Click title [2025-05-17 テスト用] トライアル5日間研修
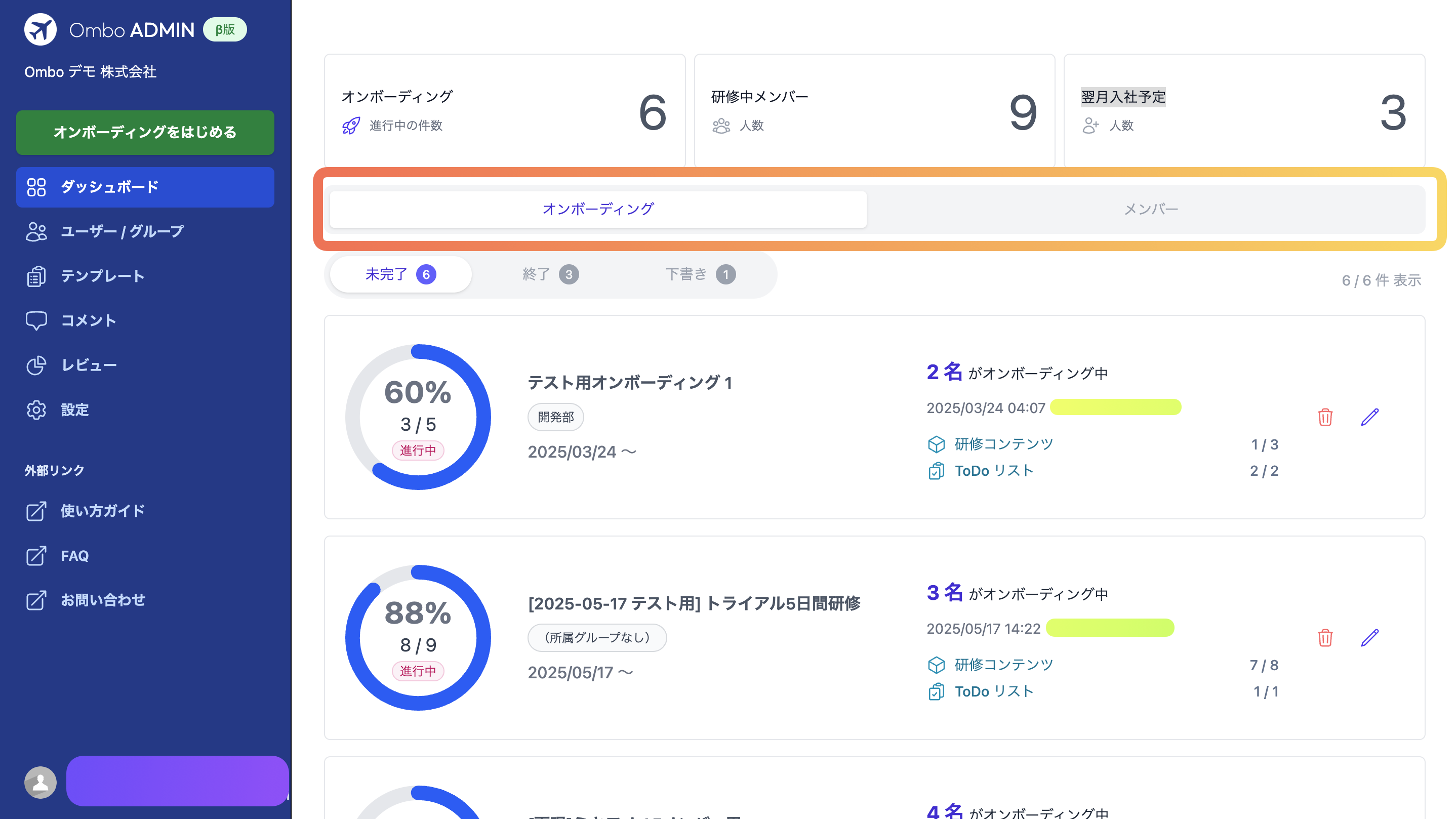 click(x=694, y=604)
